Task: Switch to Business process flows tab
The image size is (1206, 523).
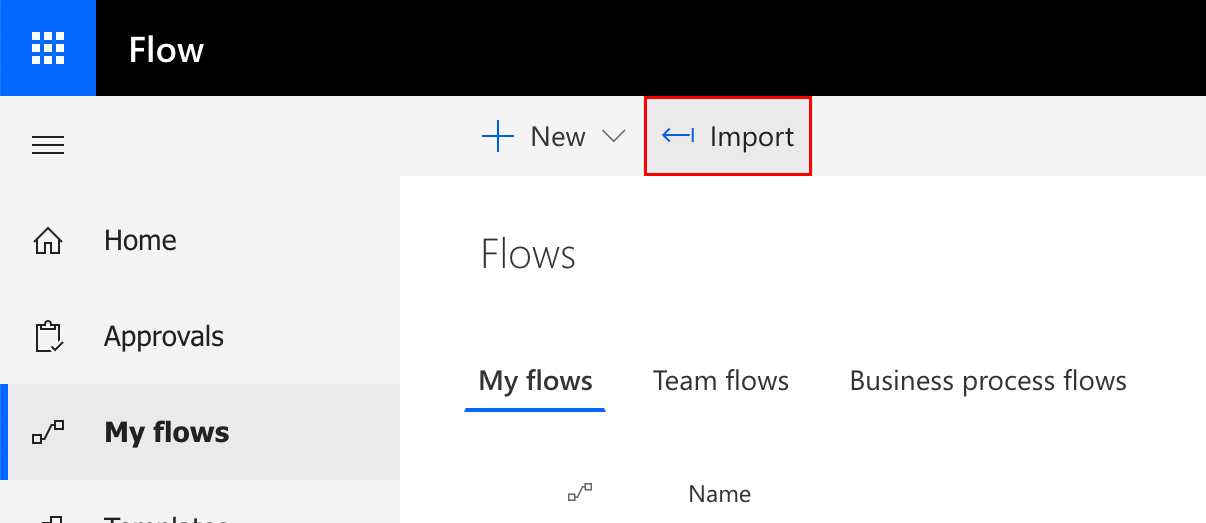Action: (988, 381)
